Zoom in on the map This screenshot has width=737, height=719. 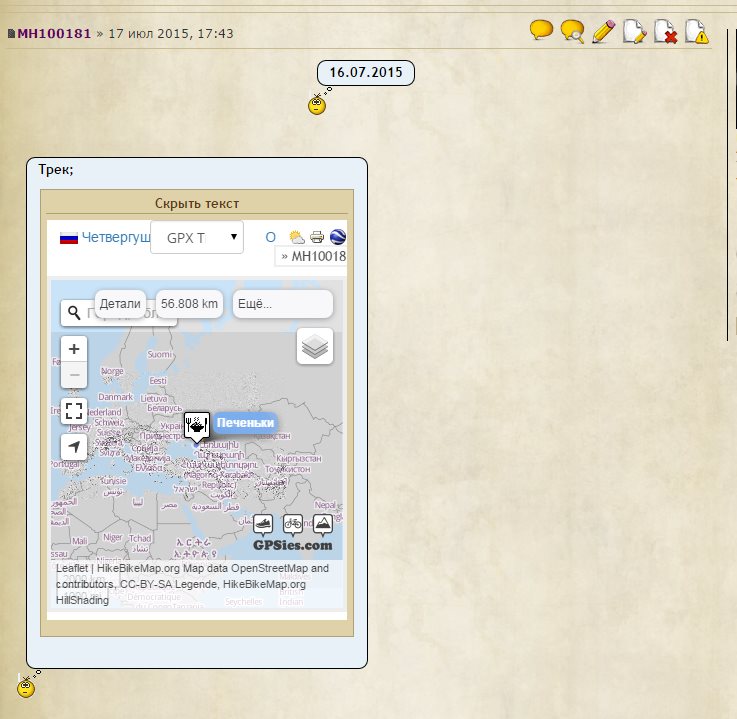click(74, 349)
